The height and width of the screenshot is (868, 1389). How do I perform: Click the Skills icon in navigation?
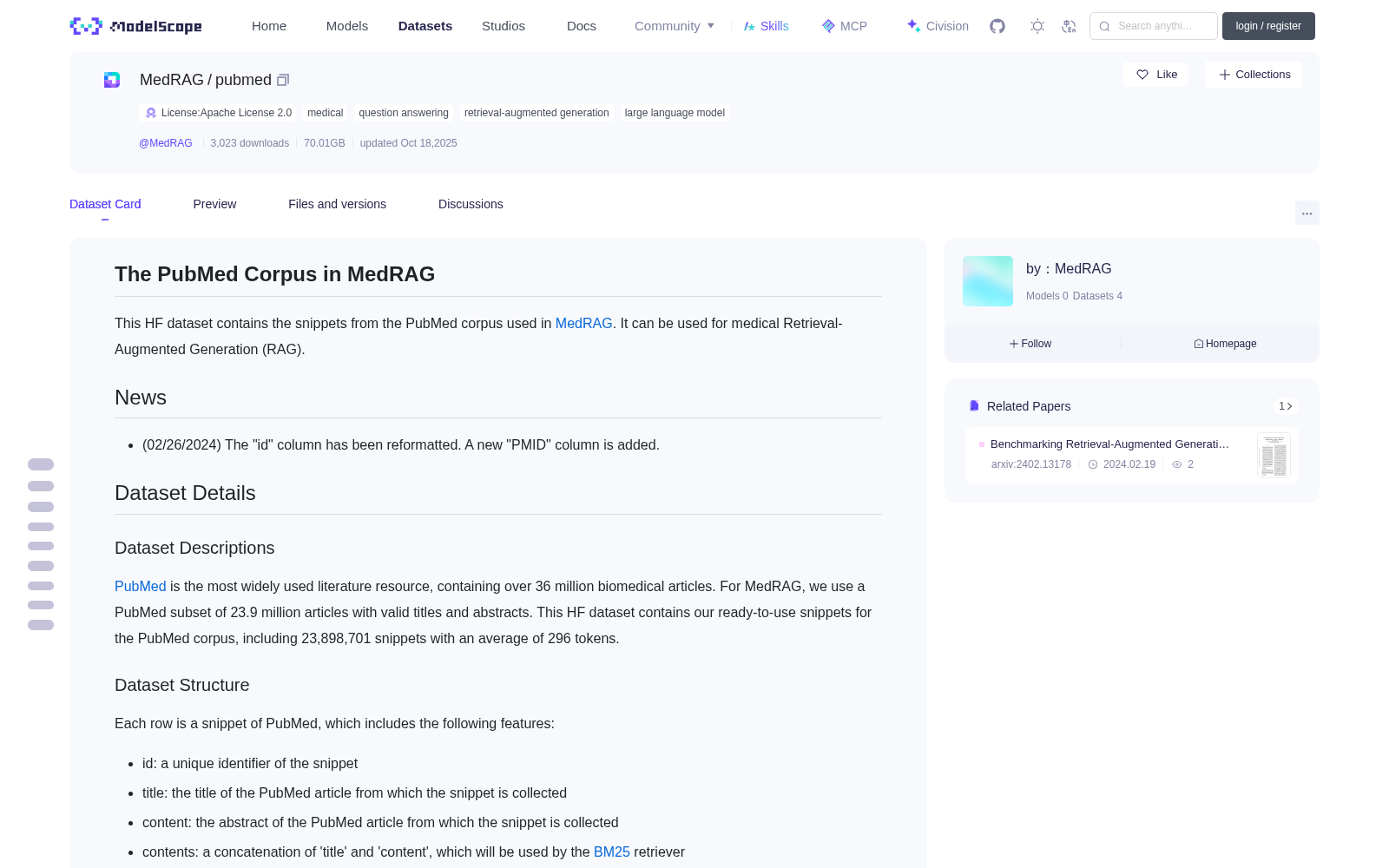[x=749, y=26]
